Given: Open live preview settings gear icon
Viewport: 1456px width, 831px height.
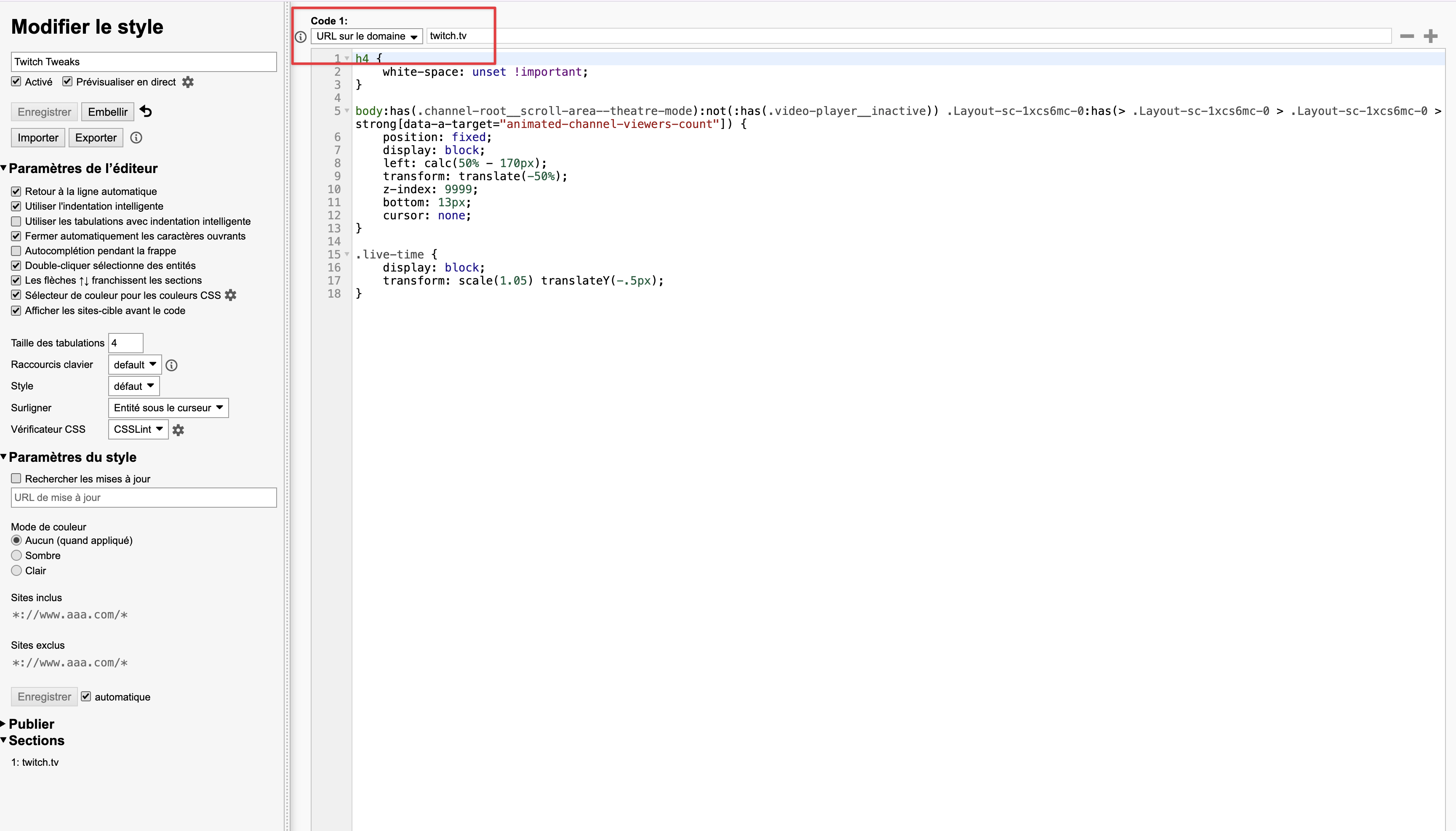Looking at the screenshot, I should (x=188, y=82).
